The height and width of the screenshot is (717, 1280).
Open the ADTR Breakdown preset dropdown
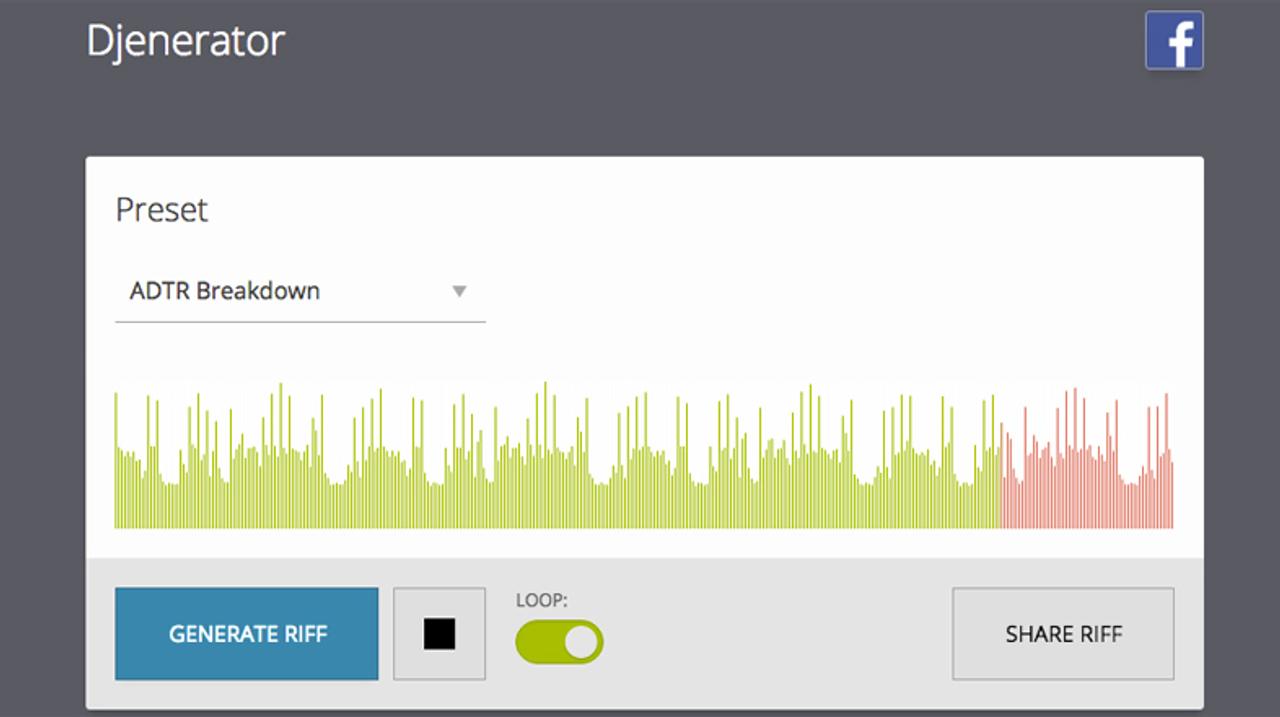(300, 292)
